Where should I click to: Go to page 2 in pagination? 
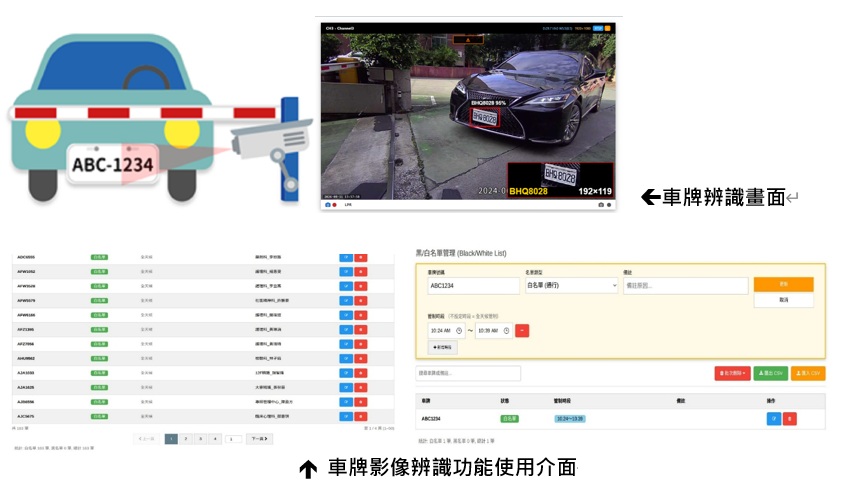(x=186, y=439)
